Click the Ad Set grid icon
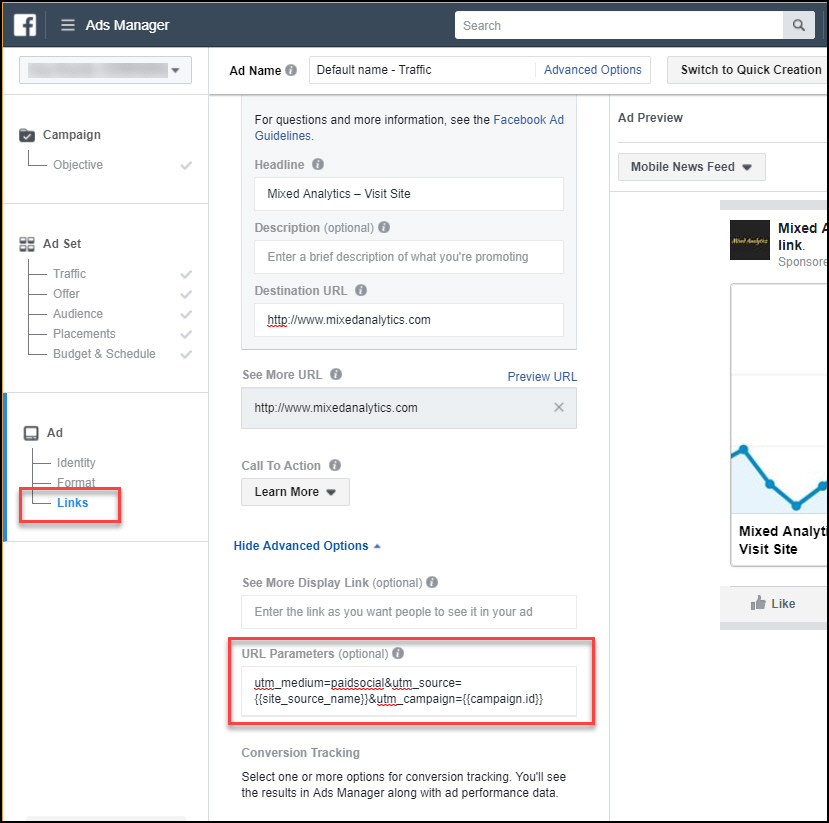 pyautogui.click(x=28, y=243)
